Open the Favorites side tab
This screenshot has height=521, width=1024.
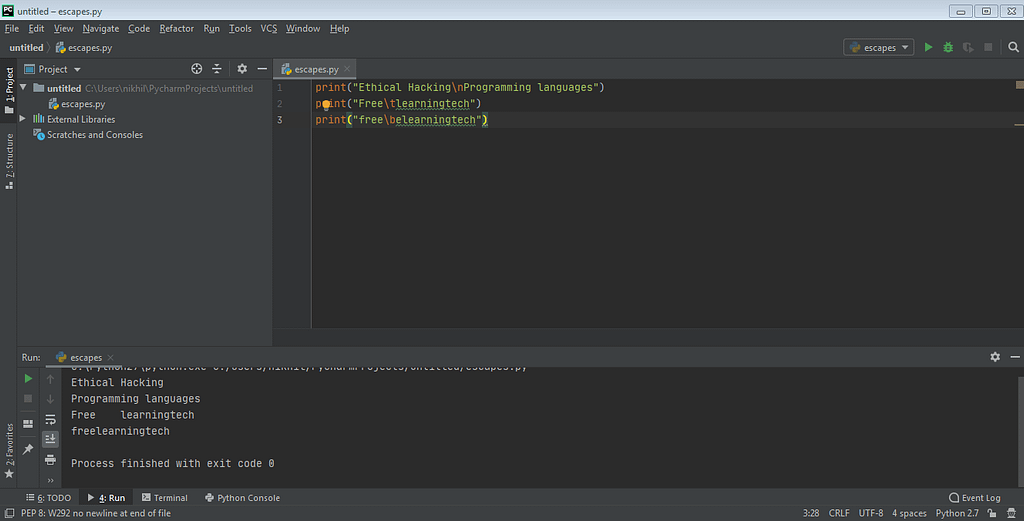tap(8, 450)
